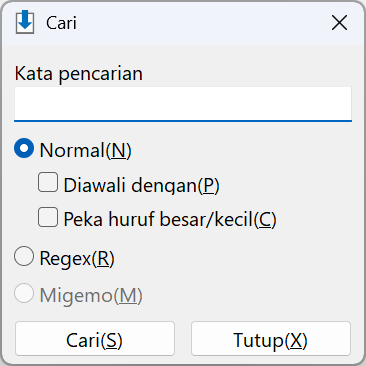366x366 pixels.
Task: Click the Regex(R) option label
Action: click(77, 259)
